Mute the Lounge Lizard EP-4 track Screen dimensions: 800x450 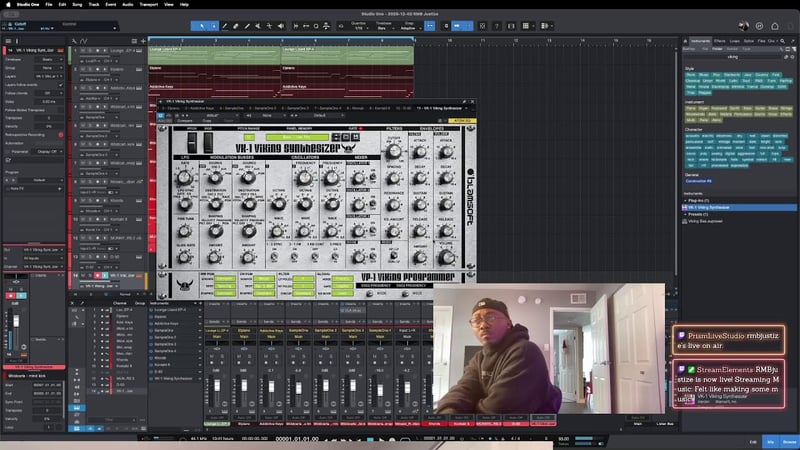[83, 51]
